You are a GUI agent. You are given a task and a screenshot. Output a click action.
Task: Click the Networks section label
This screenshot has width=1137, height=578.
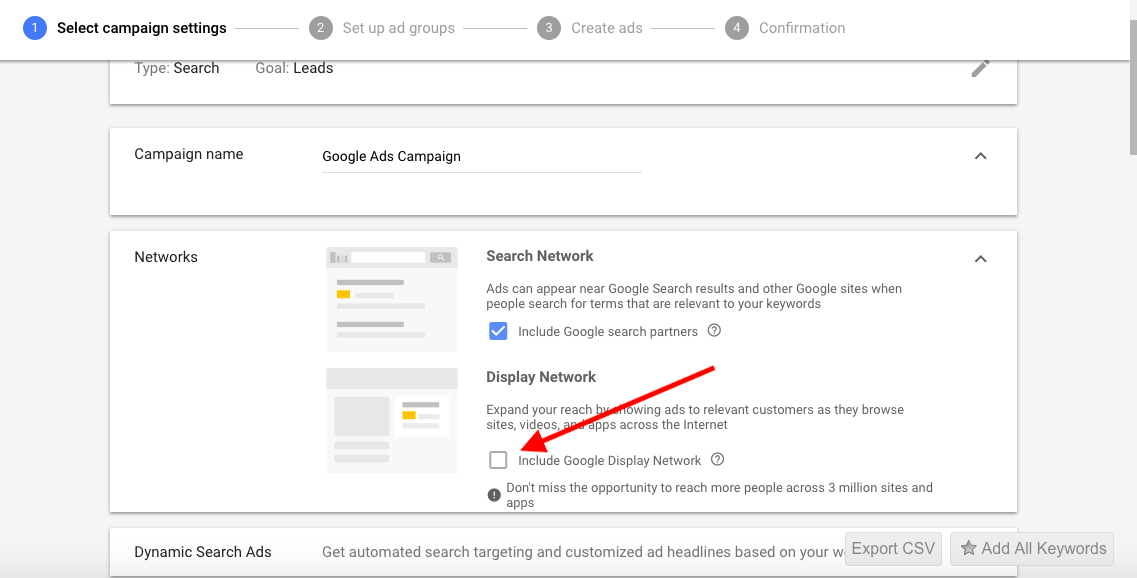166,257
